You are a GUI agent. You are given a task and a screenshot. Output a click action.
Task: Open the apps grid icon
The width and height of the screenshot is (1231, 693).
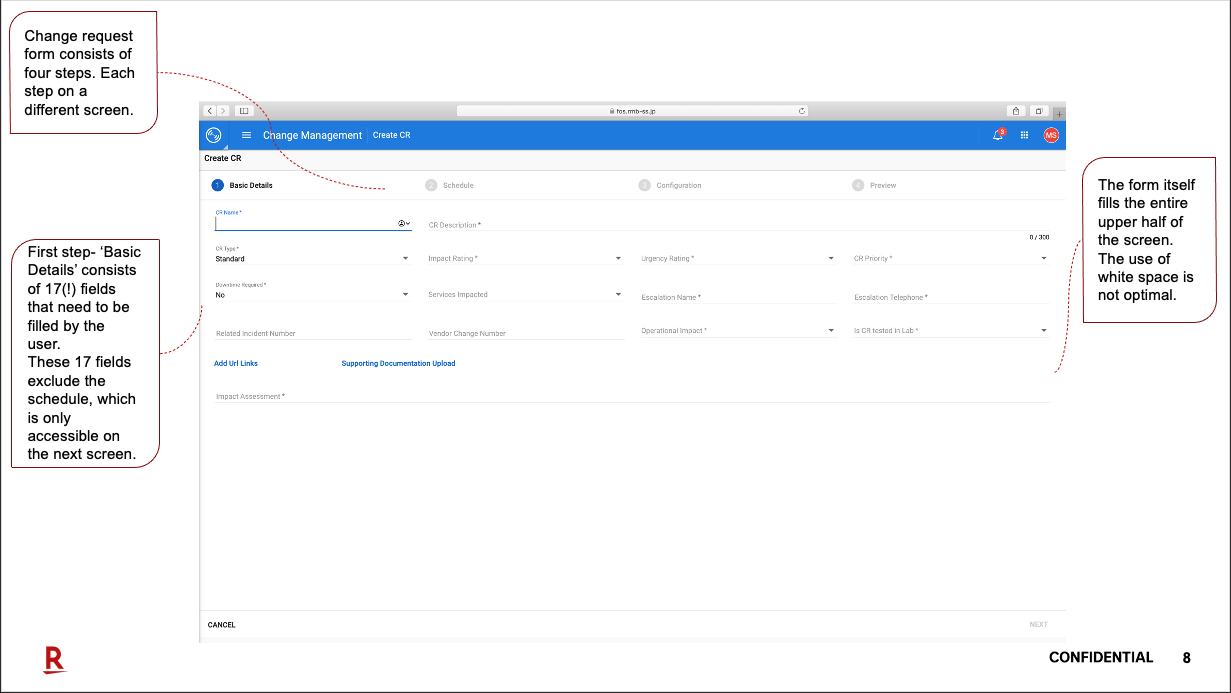point(1024,135)
